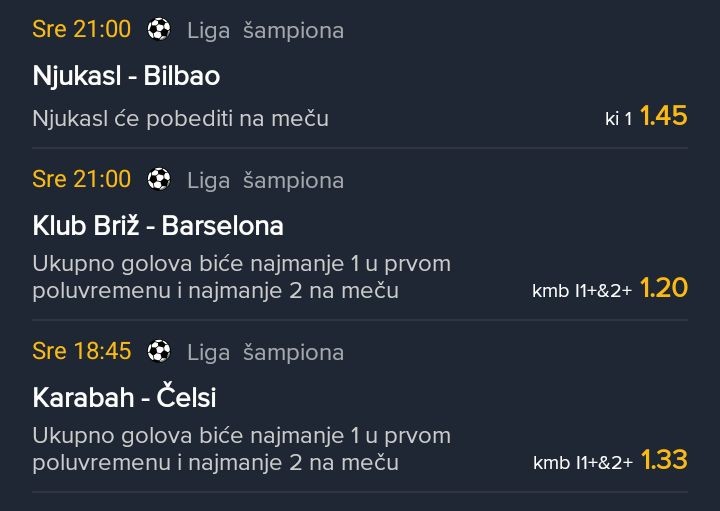Screen dimensions: 720x511
Task: Click the 'Sre 18:45' kickoff time
Action: pyautogui.click(x=82, y=352)
